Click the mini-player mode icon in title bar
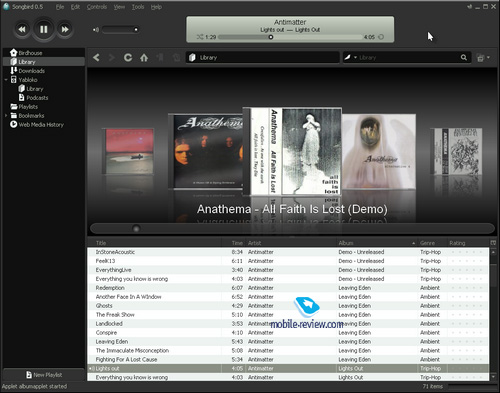 (470, 7)
